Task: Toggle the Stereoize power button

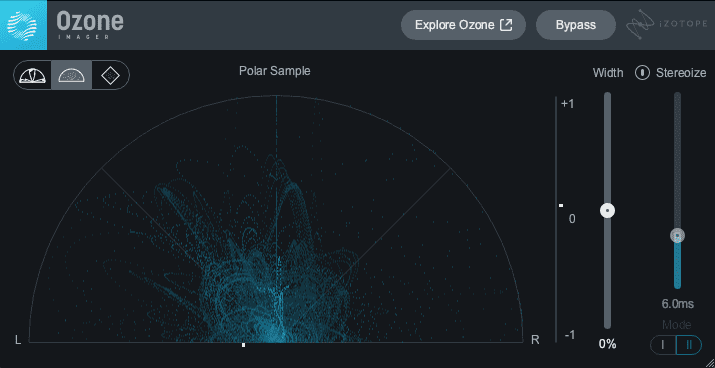Action: pyautogui.click(x=642, y=73)
